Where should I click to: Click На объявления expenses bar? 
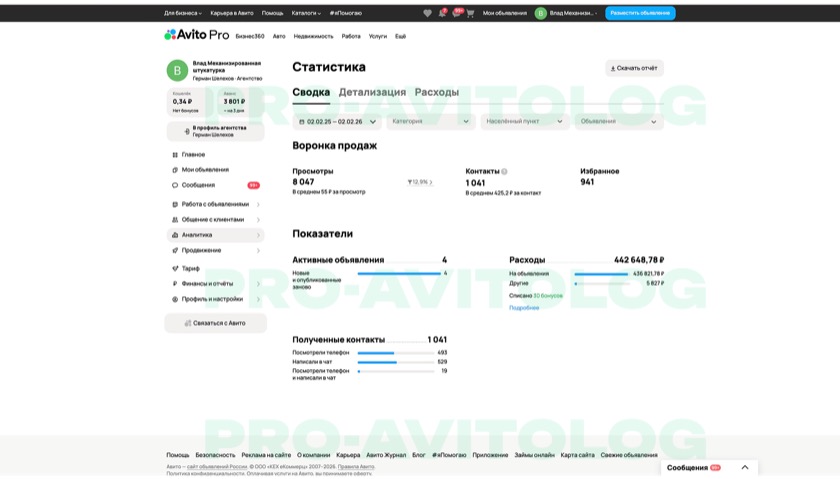pos(601,274)
